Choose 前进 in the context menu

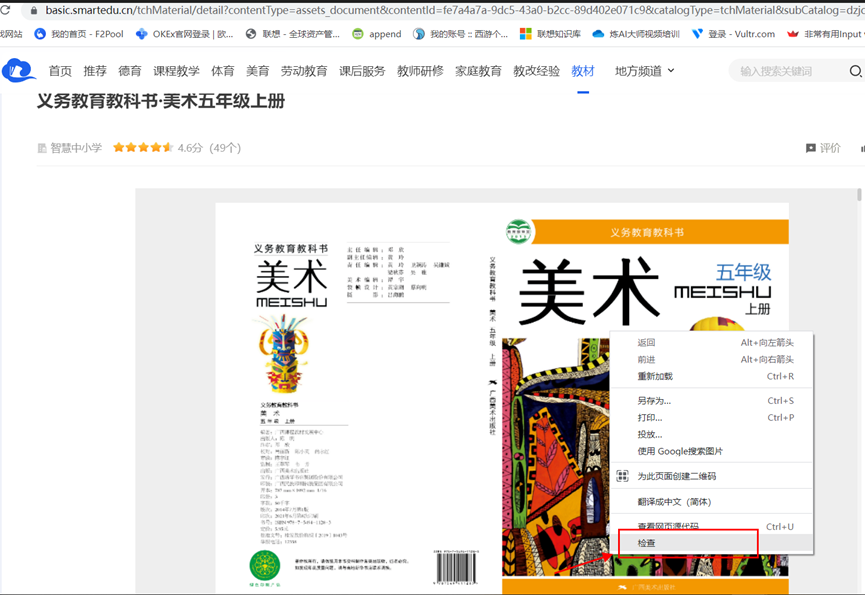coord(712,360)
